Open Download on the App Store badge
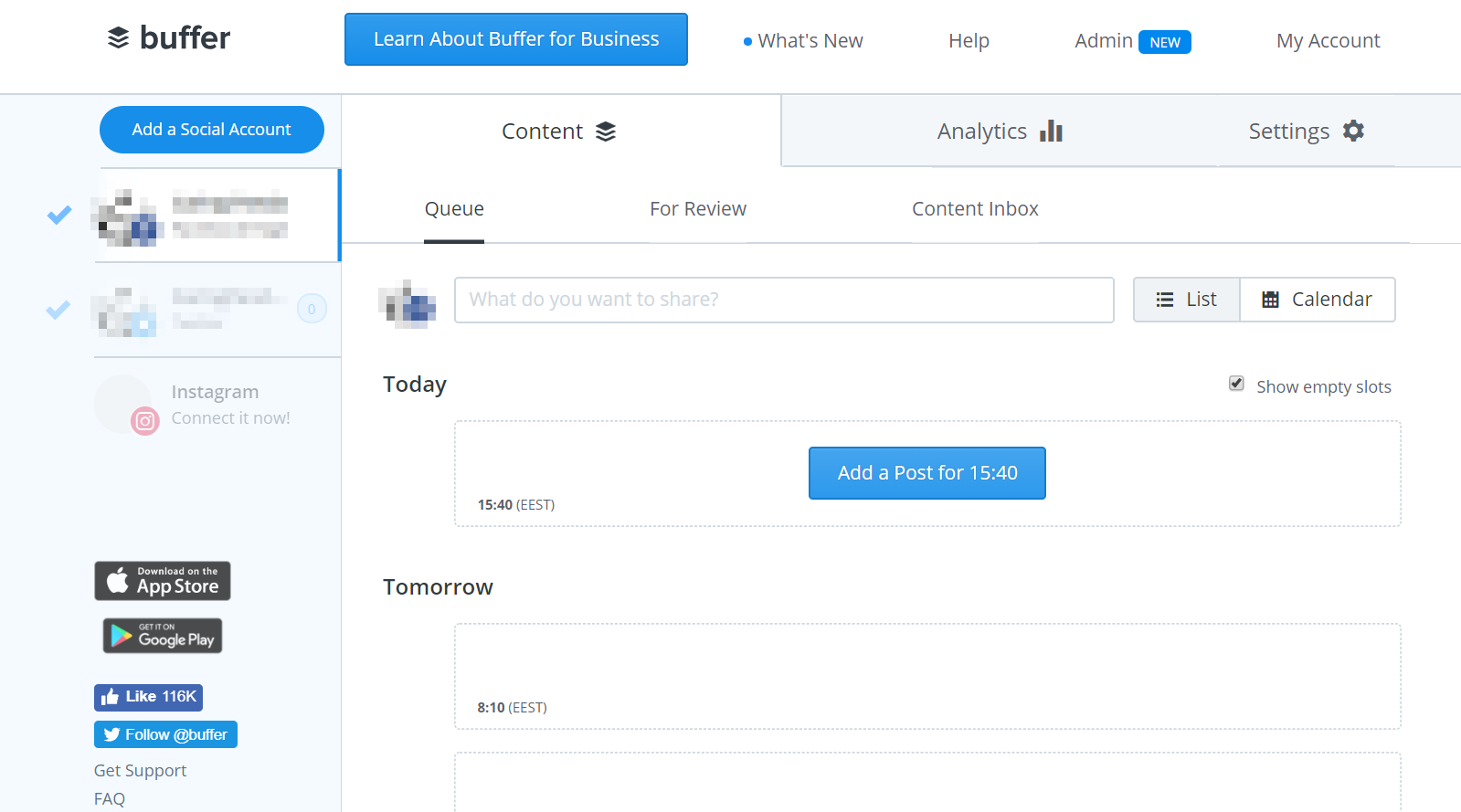Image resolution: width=1461 pixels, height=812 pixels. 163,581
